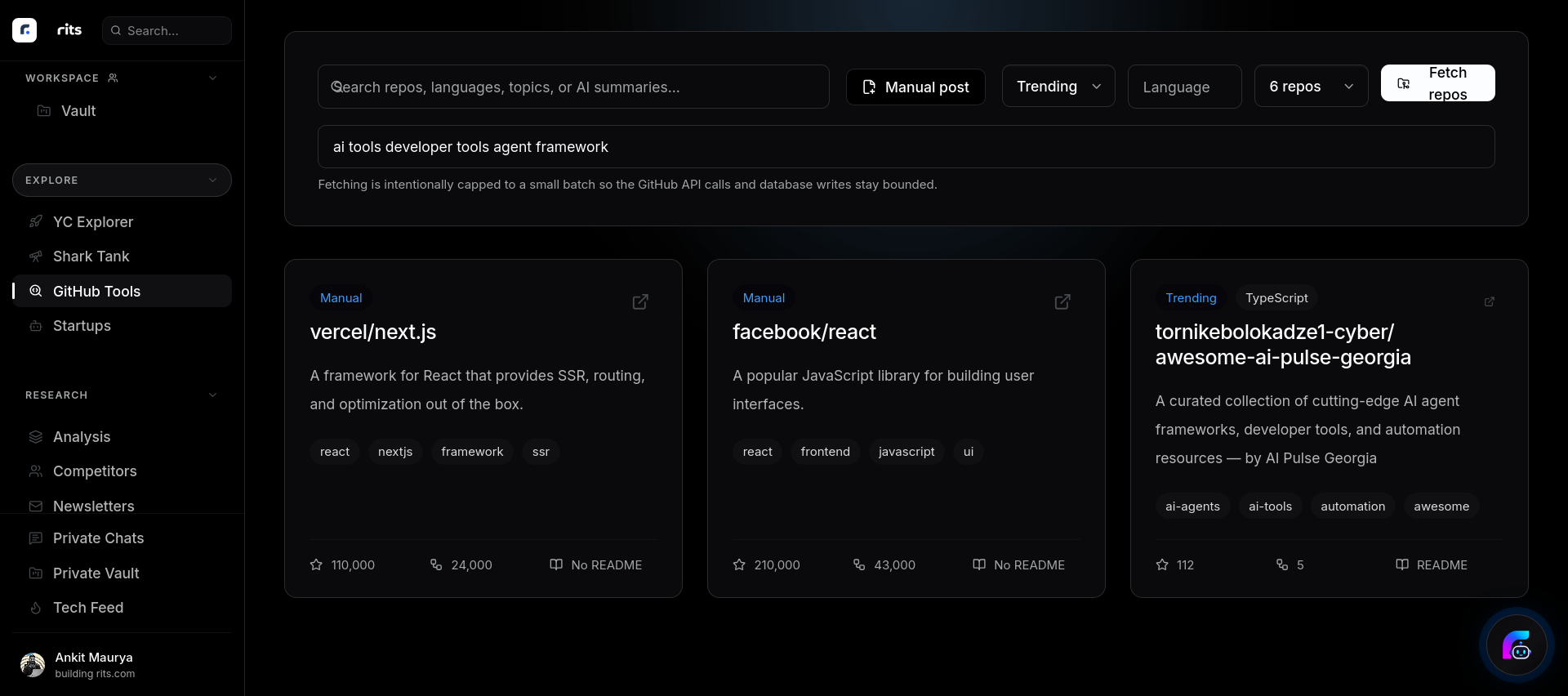This screenshot has width=1568, height=696.
Task: Open awesome-ai-pulse-georgia external link icon
Action: [x=1490, y=301]
